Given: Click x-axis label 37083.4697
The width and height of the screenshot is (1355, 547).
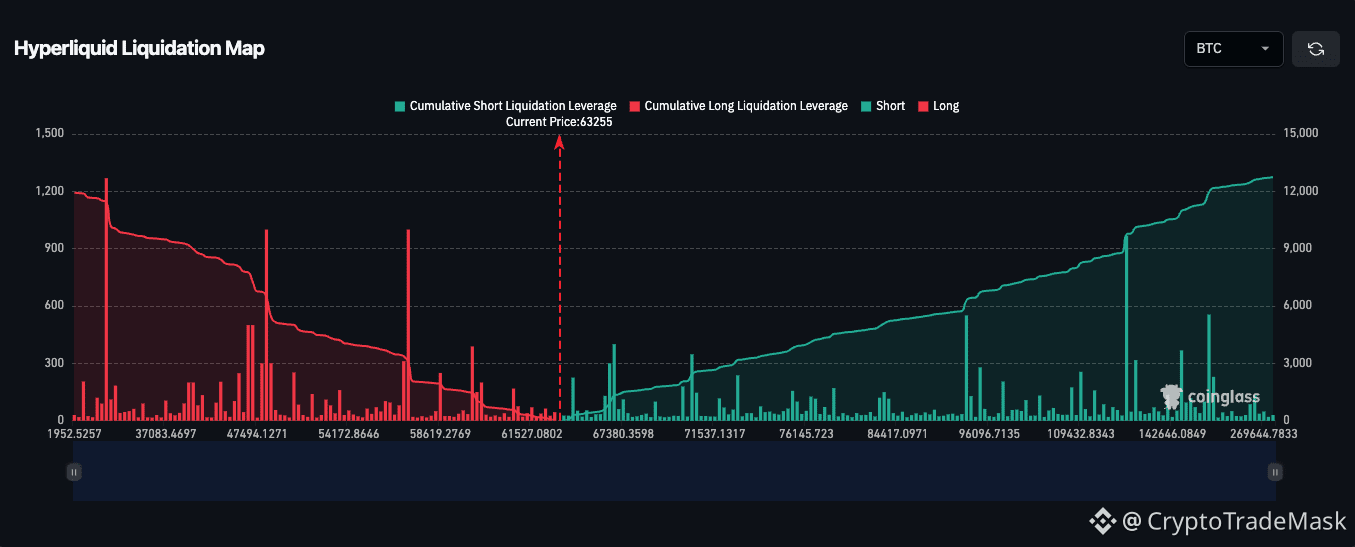Looking at the screenshot, I should [x=164, y=434].
